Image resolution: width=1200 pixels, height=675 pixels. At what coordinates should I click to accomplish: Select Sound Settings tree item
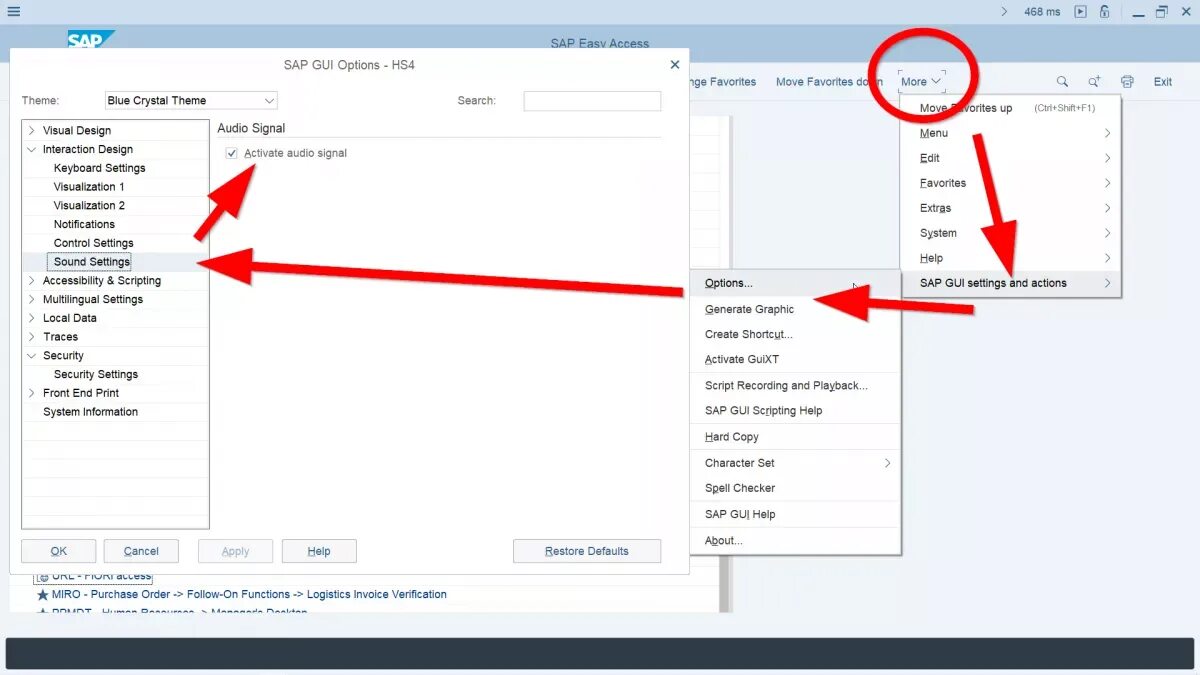[92, 262]
